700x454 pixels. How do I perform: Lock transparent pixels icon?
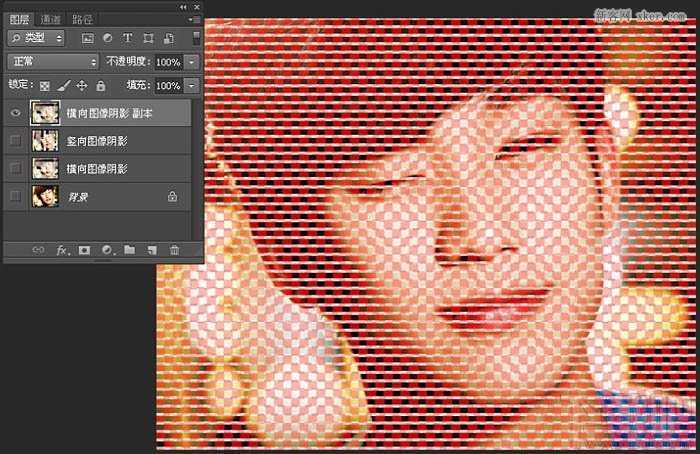coord(44,86)
